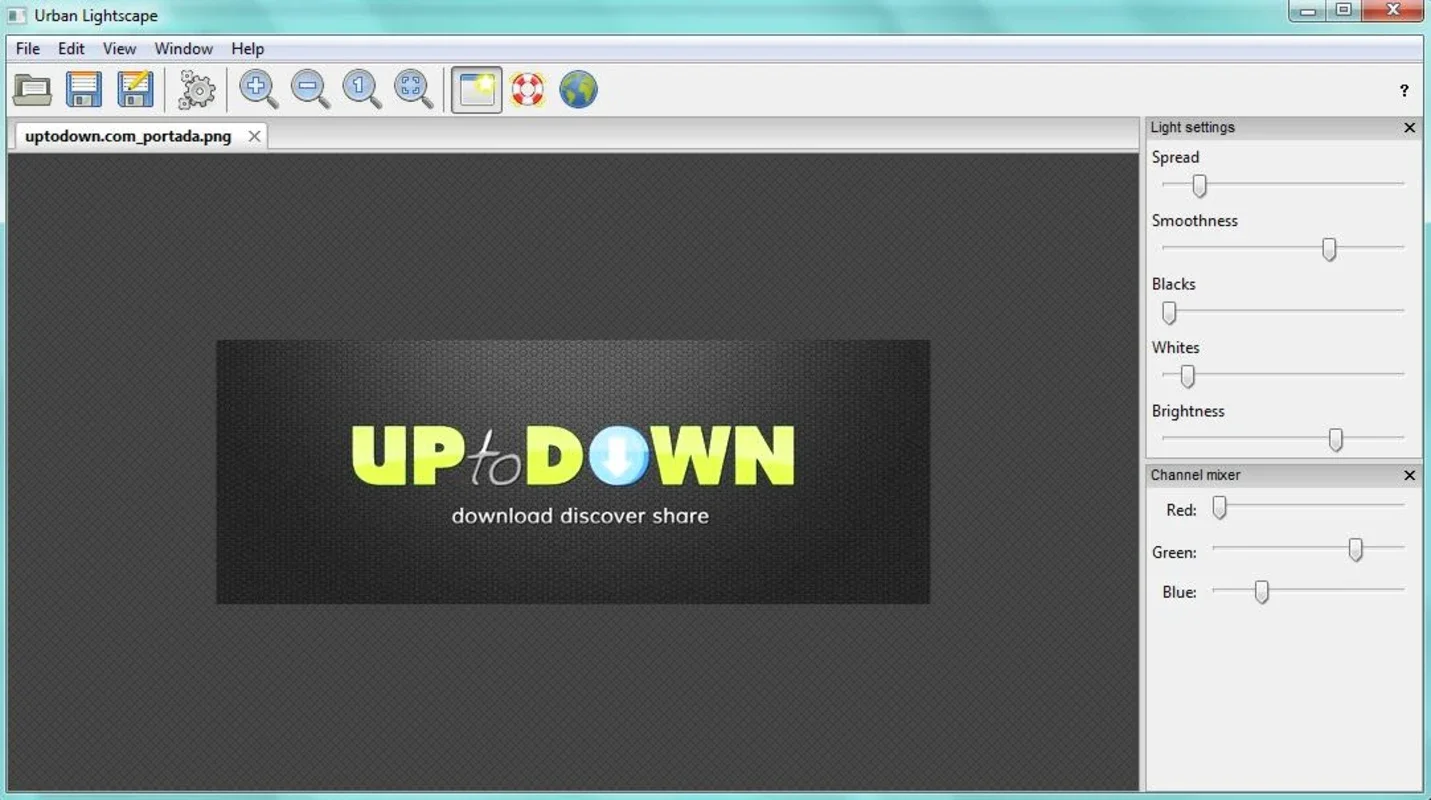1431x800 pixels.
Task: Click the Channel mixer panel title
Action: pos(1195,475)
